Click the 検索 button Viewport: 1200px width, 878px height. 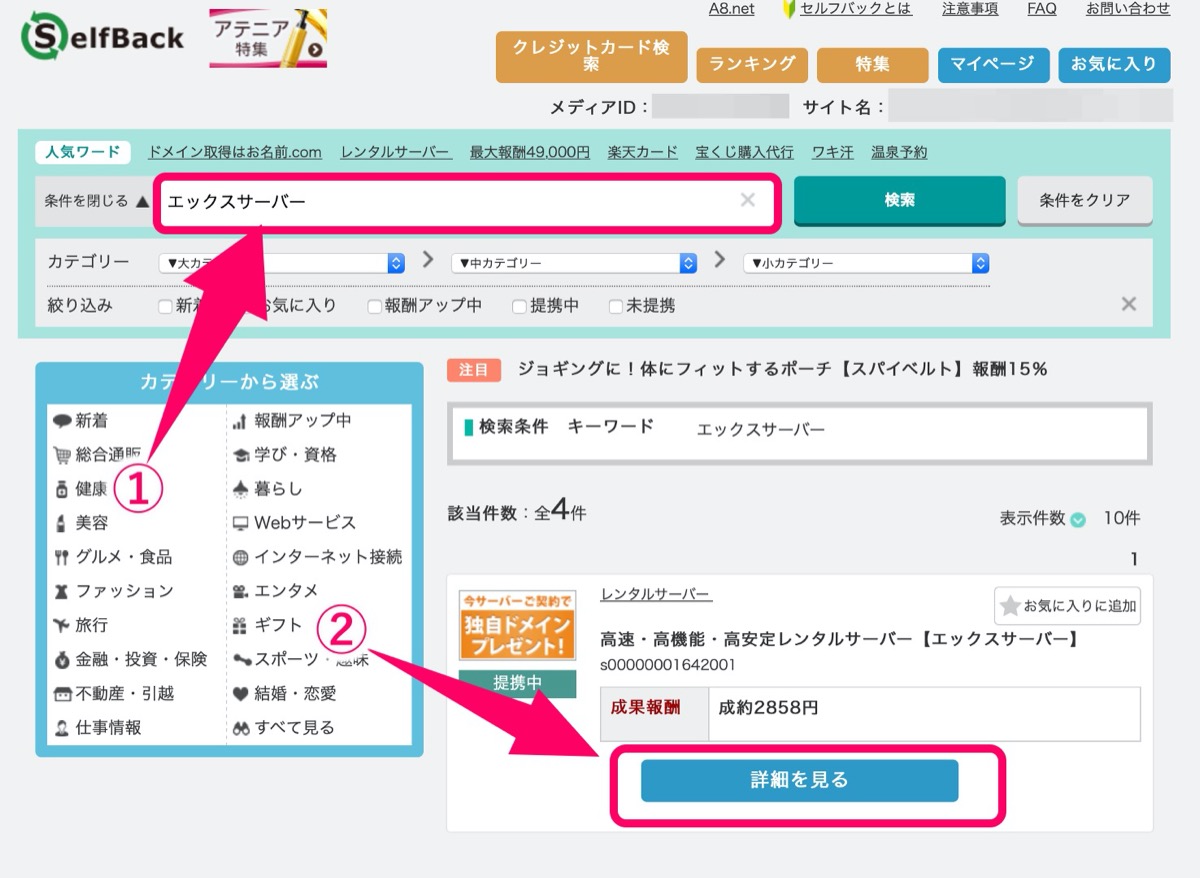(899, 200)
